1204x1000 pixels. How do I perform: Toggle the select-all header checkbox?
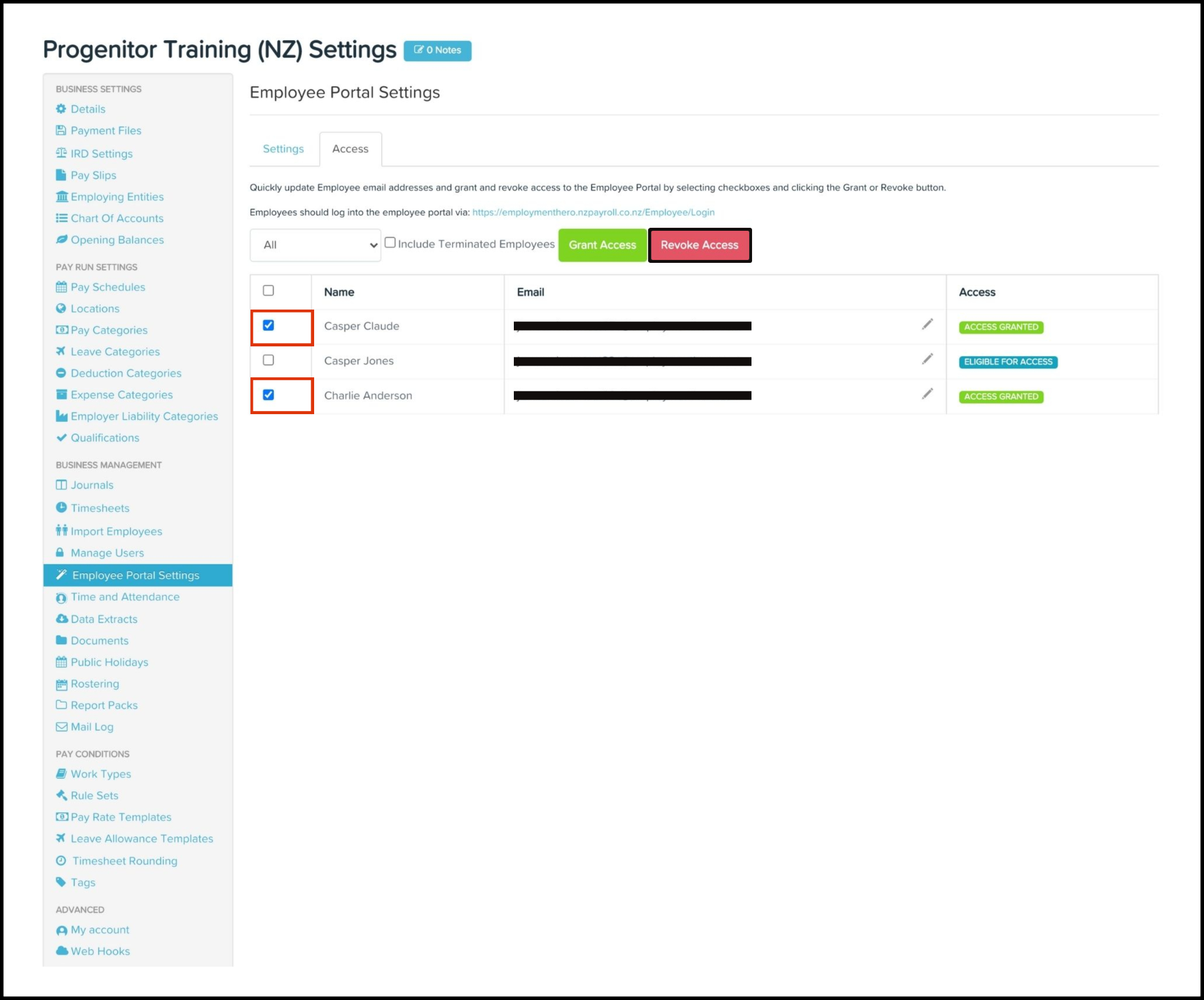point(269,290)
